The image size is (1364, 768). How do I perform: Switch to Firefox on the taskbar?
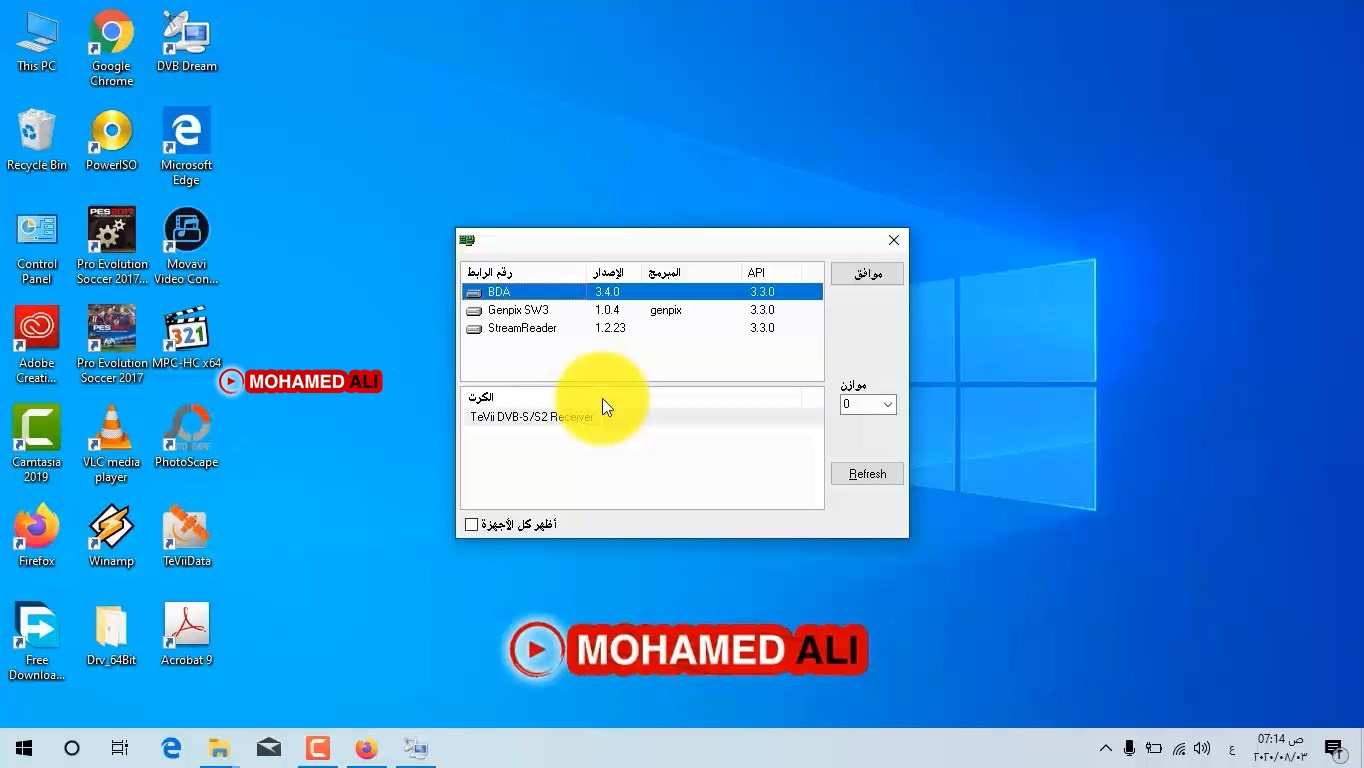[x=366, y=748]
